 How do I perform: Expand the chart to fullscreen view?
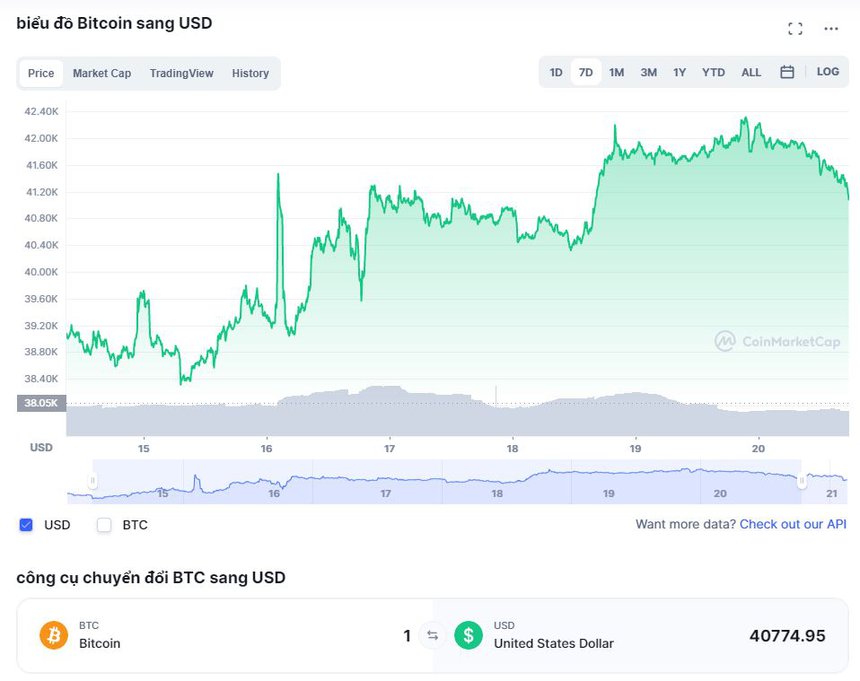click(795, 28)
